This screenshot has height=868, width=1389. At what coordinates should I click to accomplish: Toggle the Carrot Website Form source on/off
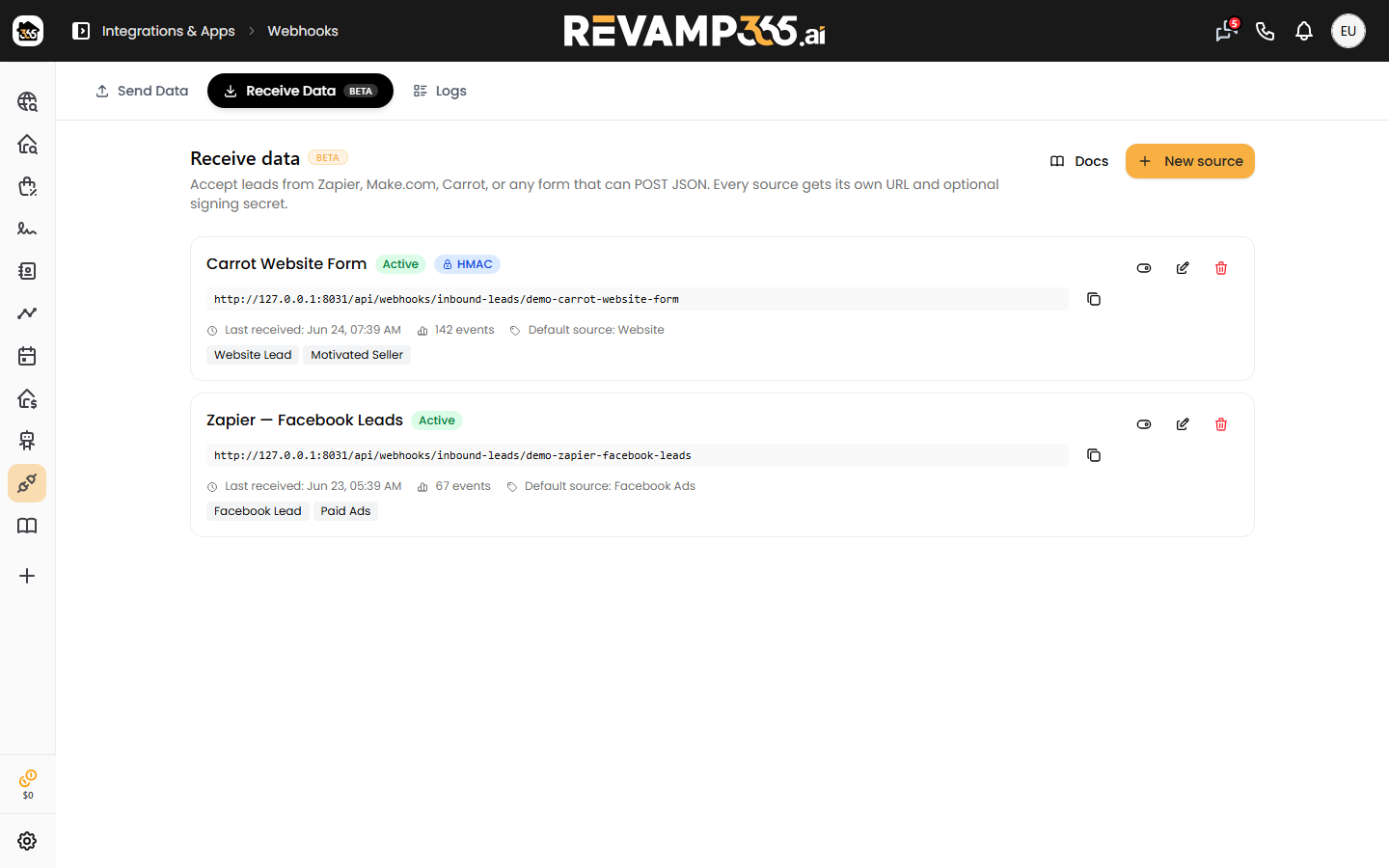pyautogui.click(x=1144, y=268)
